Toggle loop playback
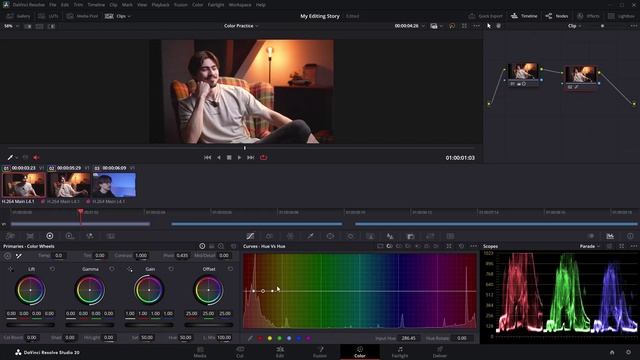 pyautogui.click(x=264, y=158)
